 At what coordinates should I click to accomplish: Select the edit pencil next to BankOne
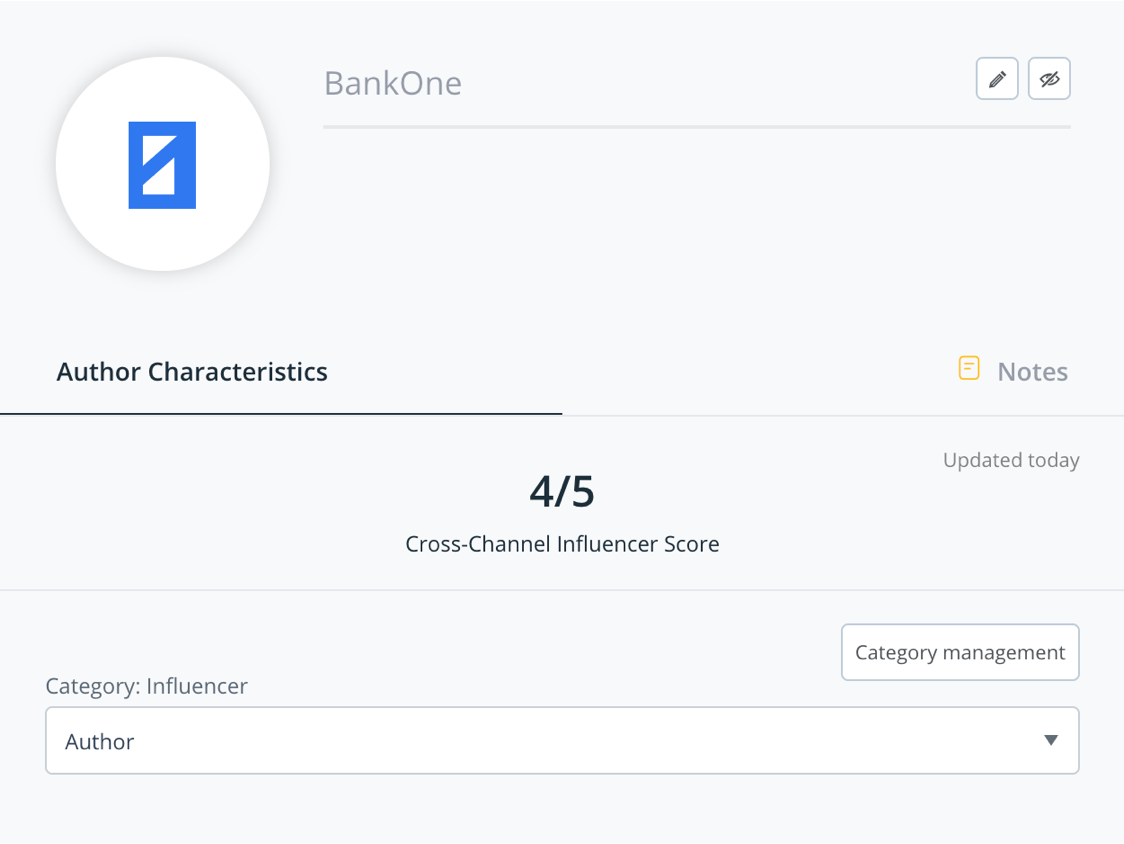pos(996,78)
